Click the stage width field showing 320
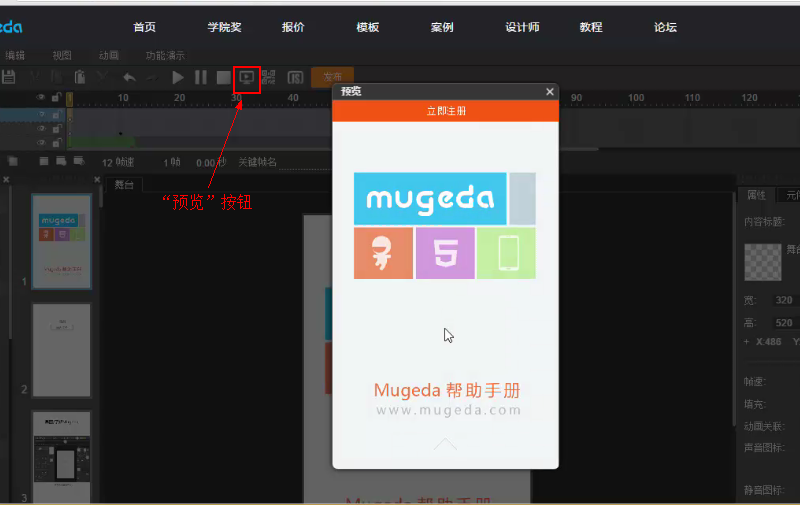800x505 pixels. (x=784, y=300)
